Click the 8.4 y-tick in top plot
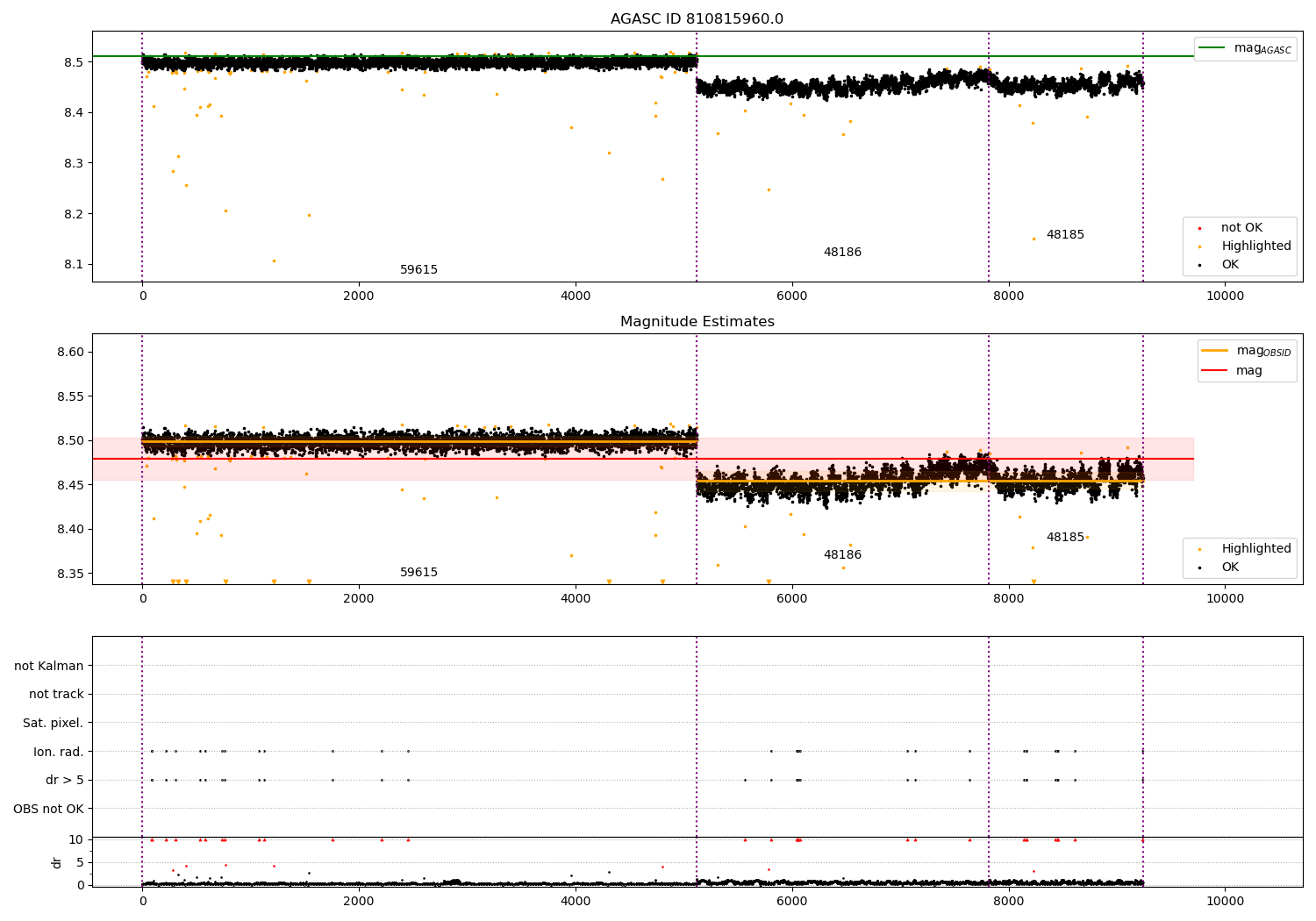 point(74,113)
